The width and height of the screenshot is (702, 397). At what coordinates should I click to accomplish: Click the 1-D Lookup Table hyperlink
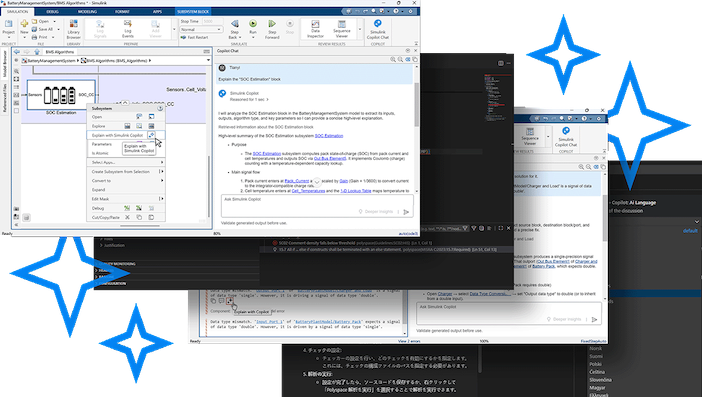coord(355,191)
